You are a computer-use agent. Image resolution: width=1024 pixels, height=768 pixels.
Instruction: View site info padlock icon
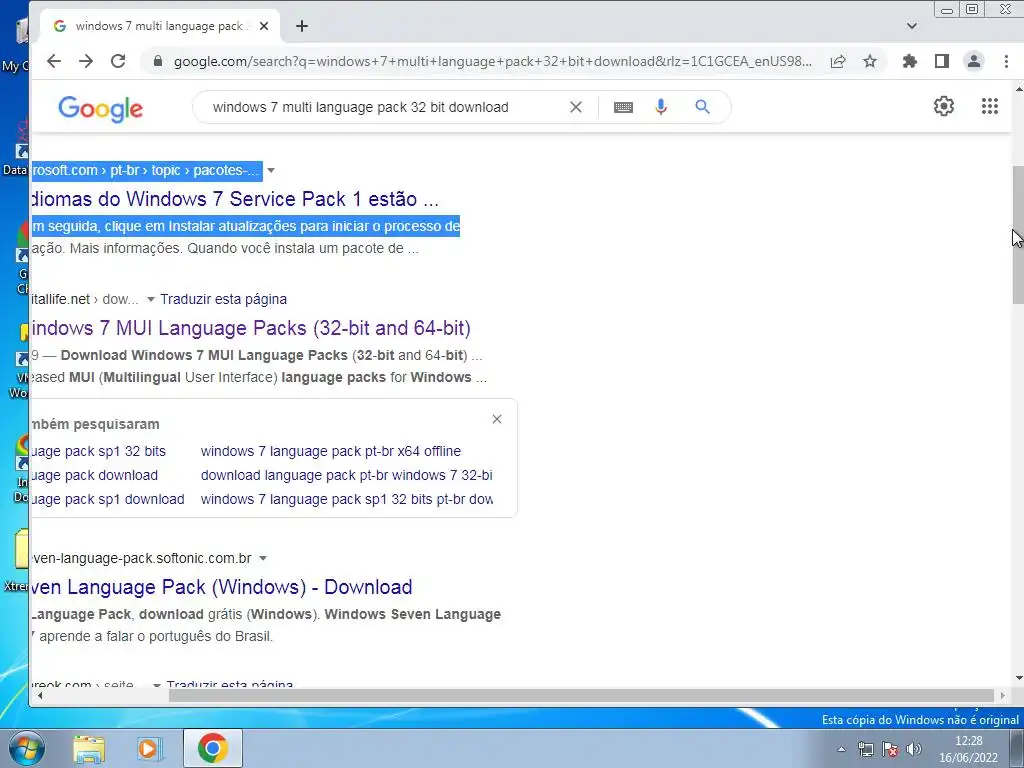pyautogui.click(x=157, y=61)
